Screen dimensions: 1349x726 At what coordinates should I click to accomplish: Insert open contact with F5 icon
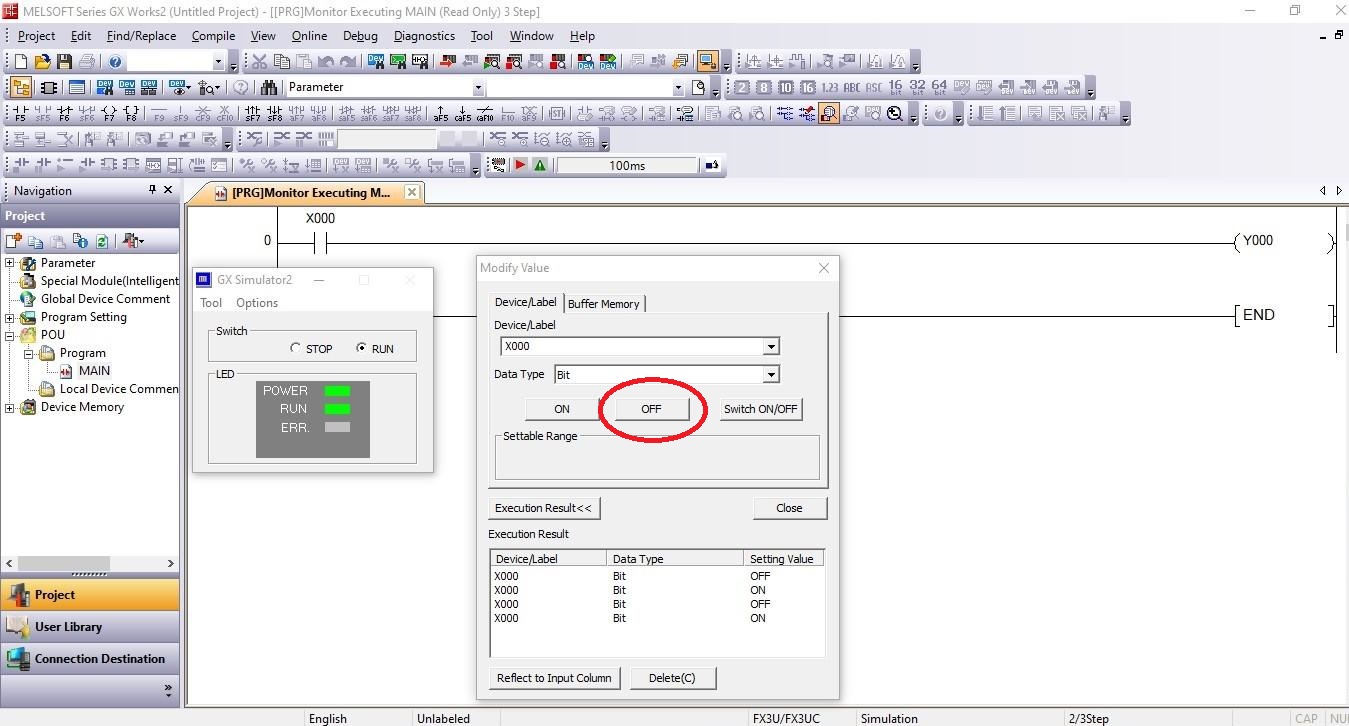click(21, 113)
